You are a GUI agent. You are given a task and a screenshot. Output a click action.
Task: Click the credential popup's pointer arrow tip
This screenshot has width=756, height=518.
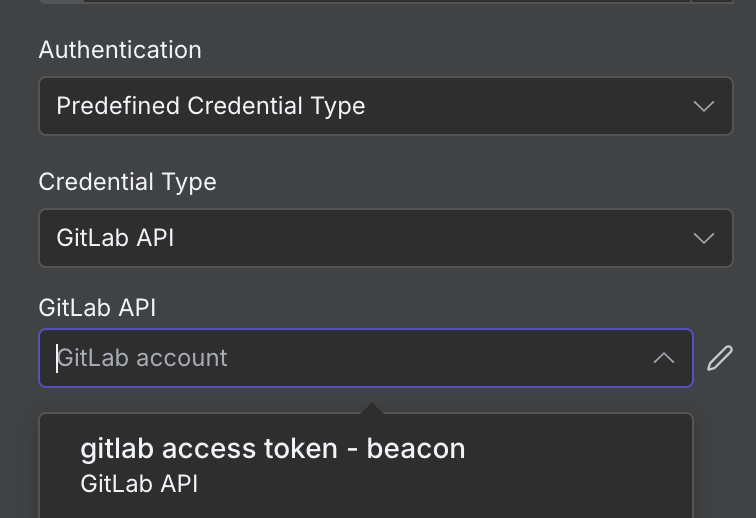tap(371, 406)
